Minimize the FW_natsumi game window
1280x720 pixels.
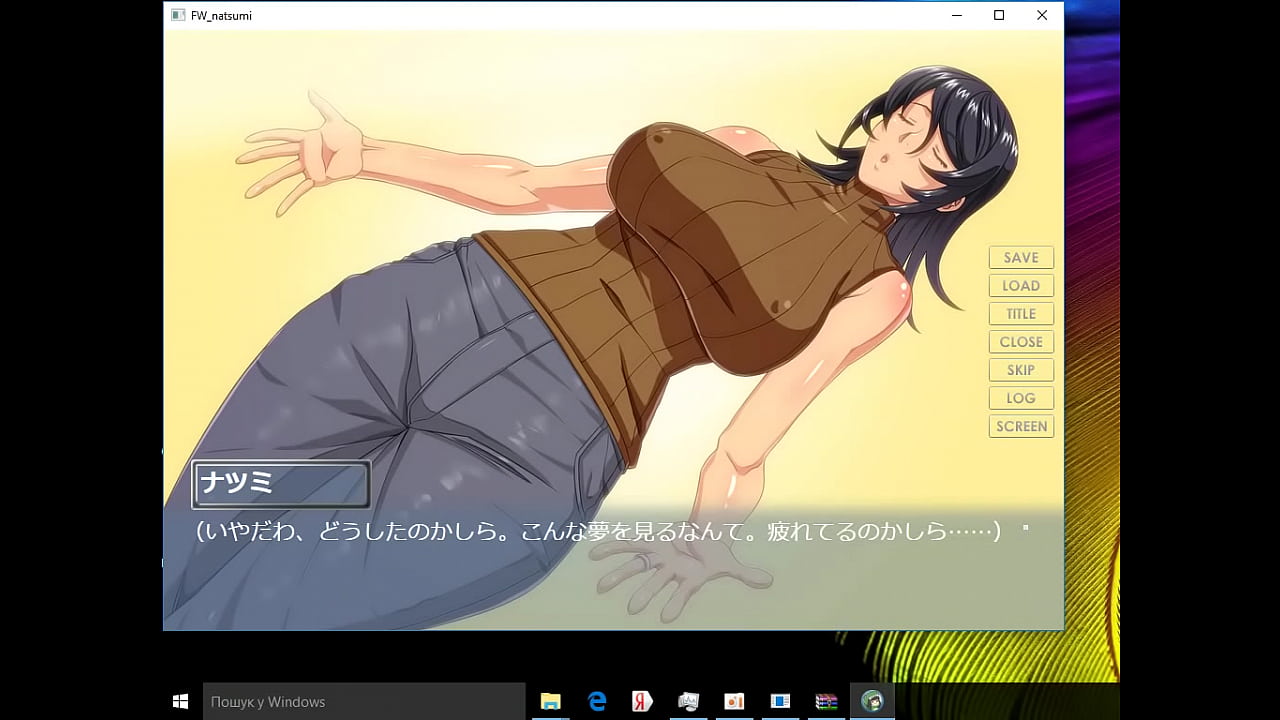coord(956,15)
